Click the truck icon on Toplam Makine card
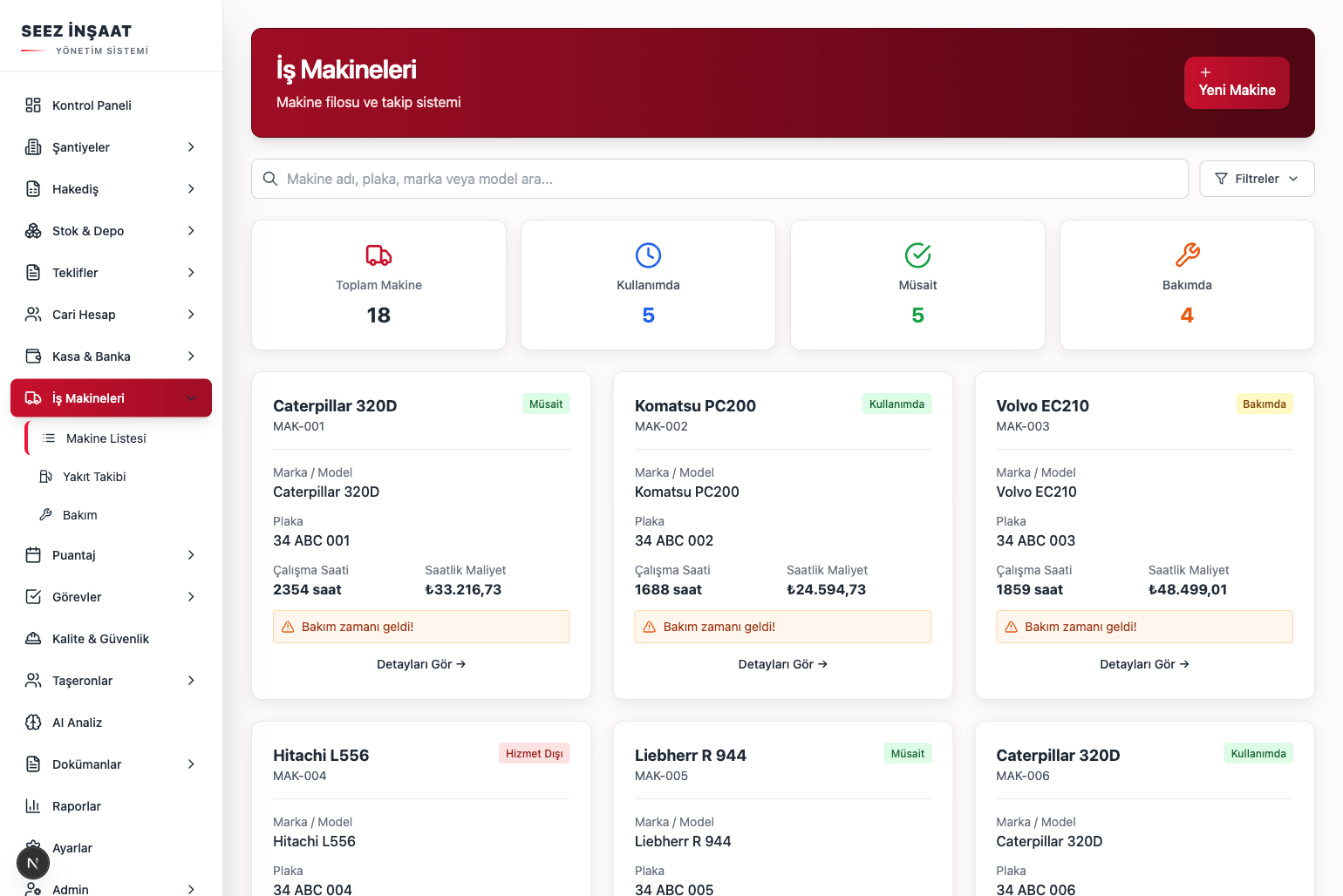1343x896 pixels. [x=378, y=255]
